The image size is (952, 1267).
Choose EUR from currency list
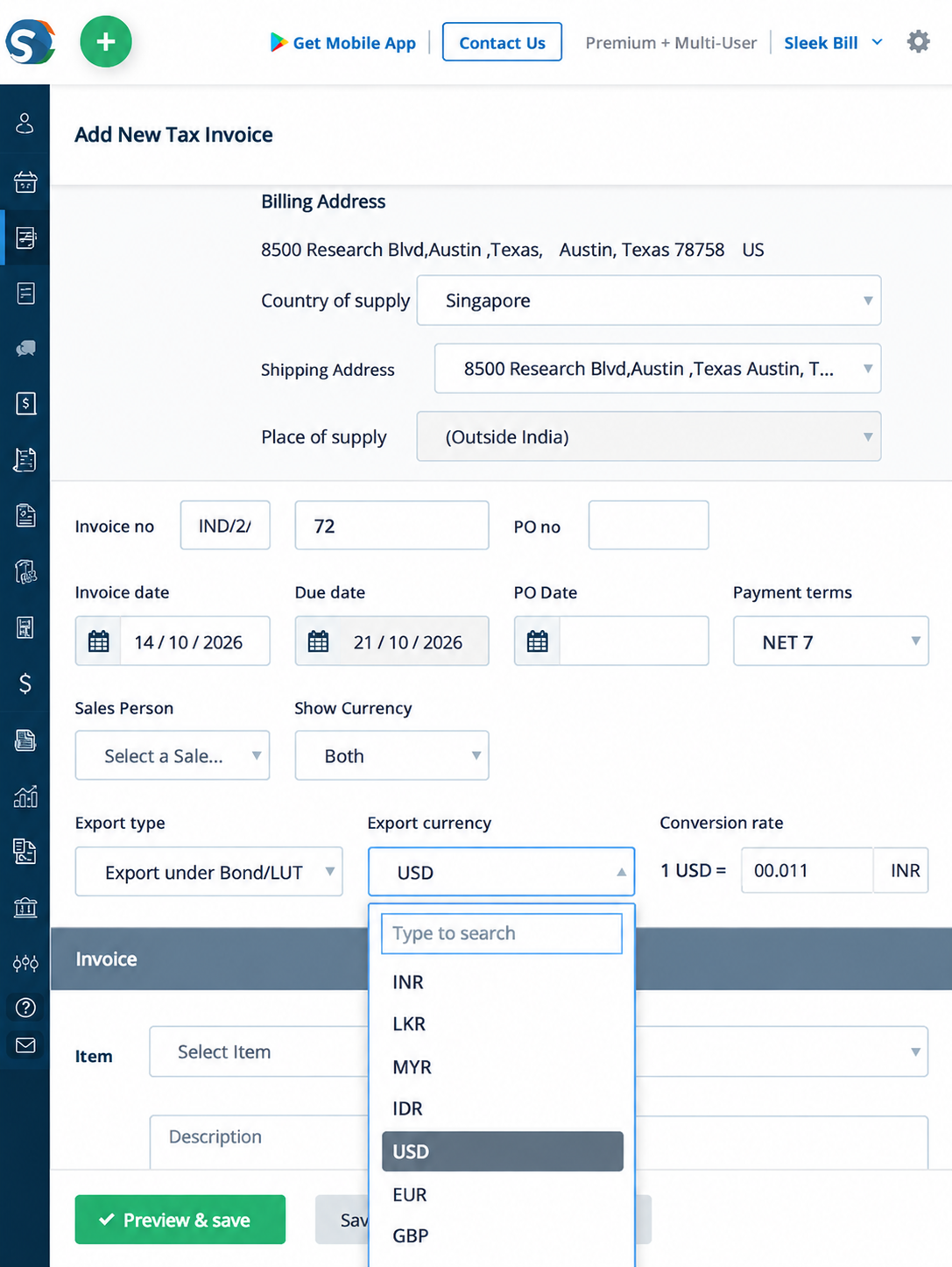coord(502,1194)
